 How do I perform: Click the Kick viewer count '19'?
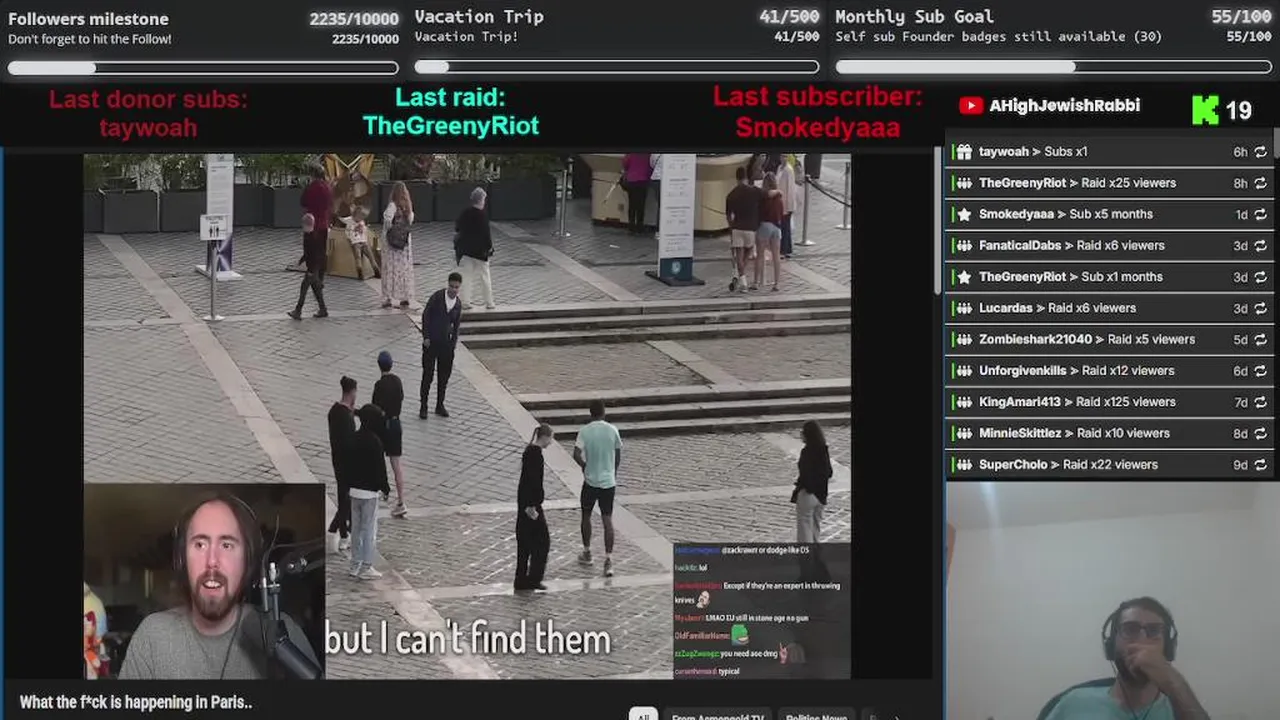pos(1239,111)
